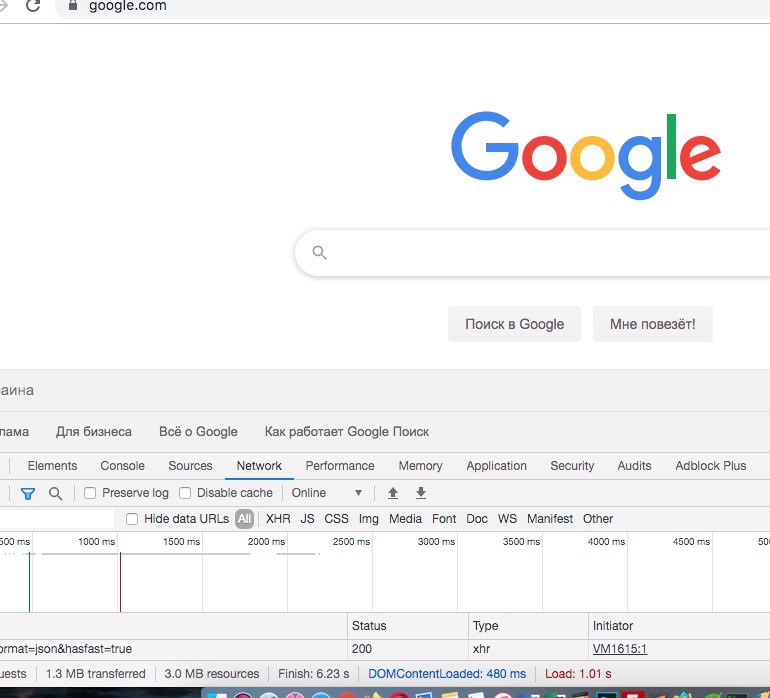Open the Memory tab
The width and height of the screenshot is (770, 698).
pyautogui.click(x=420, y=466)
